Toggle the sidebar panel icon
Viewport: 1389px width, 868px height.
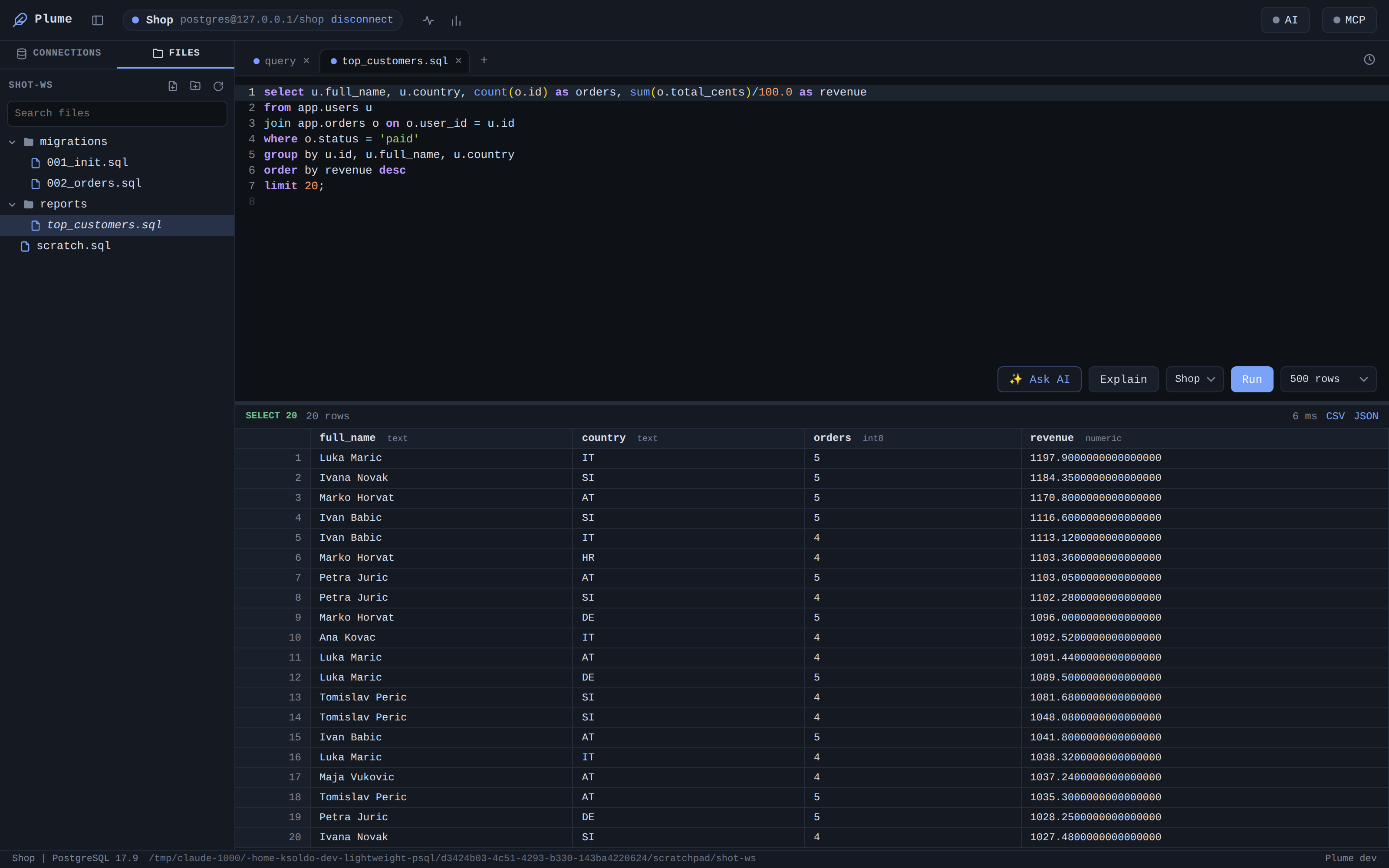pos(98,21)
